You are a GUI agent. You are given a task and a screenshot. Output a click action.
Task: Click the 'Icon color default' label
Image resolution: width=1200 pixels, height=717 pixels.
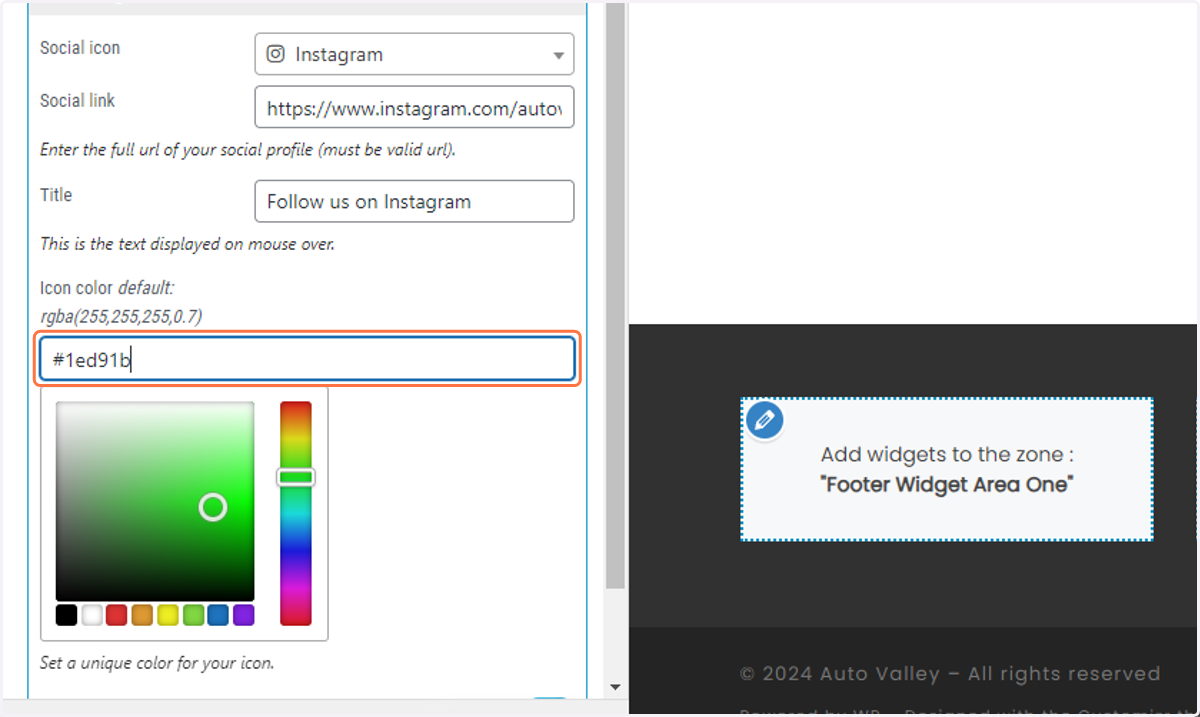tap(107, 288)
